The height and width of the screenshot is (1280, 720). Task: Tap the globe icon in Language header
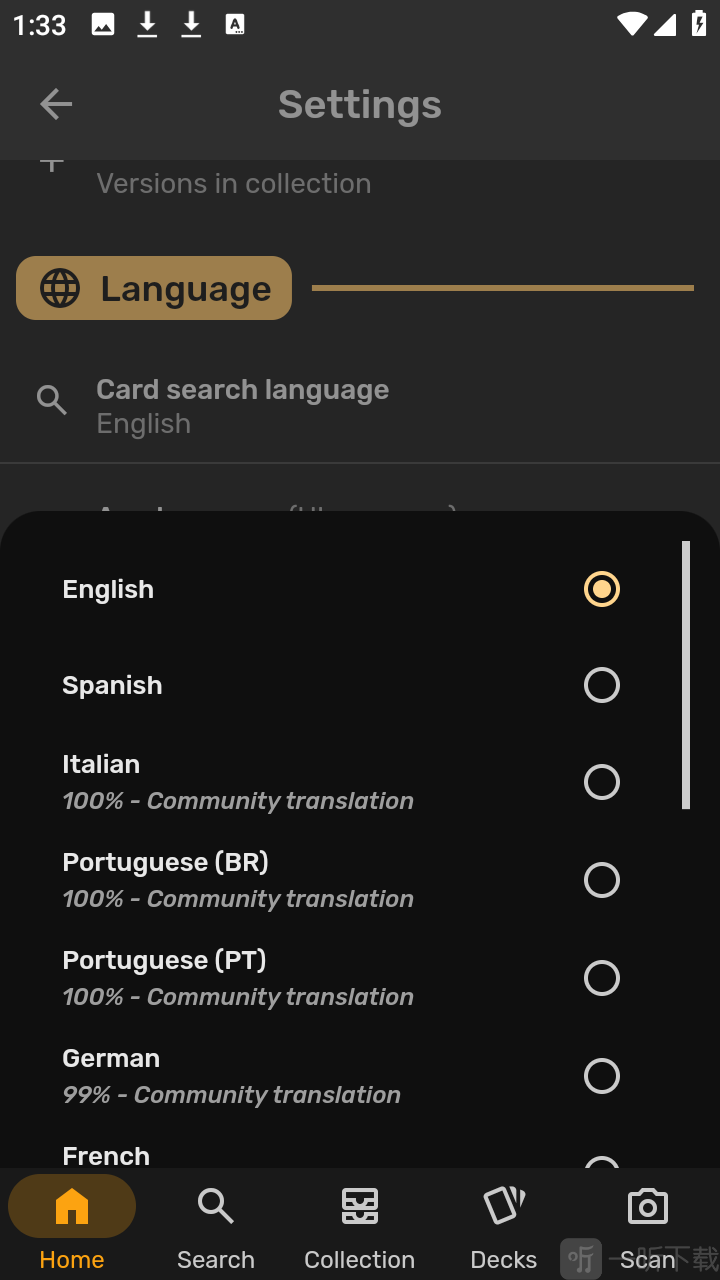pos(60,288)
